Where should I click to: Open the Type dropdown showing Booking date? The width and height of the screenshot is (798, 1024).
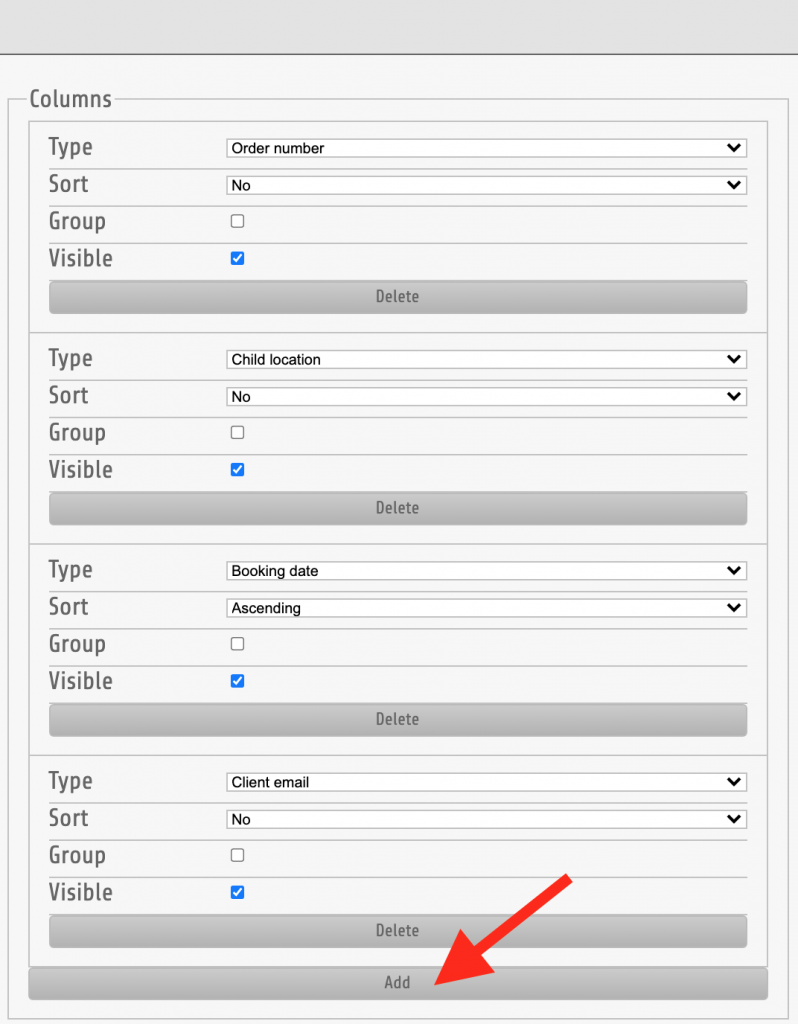tap(487, 571)
